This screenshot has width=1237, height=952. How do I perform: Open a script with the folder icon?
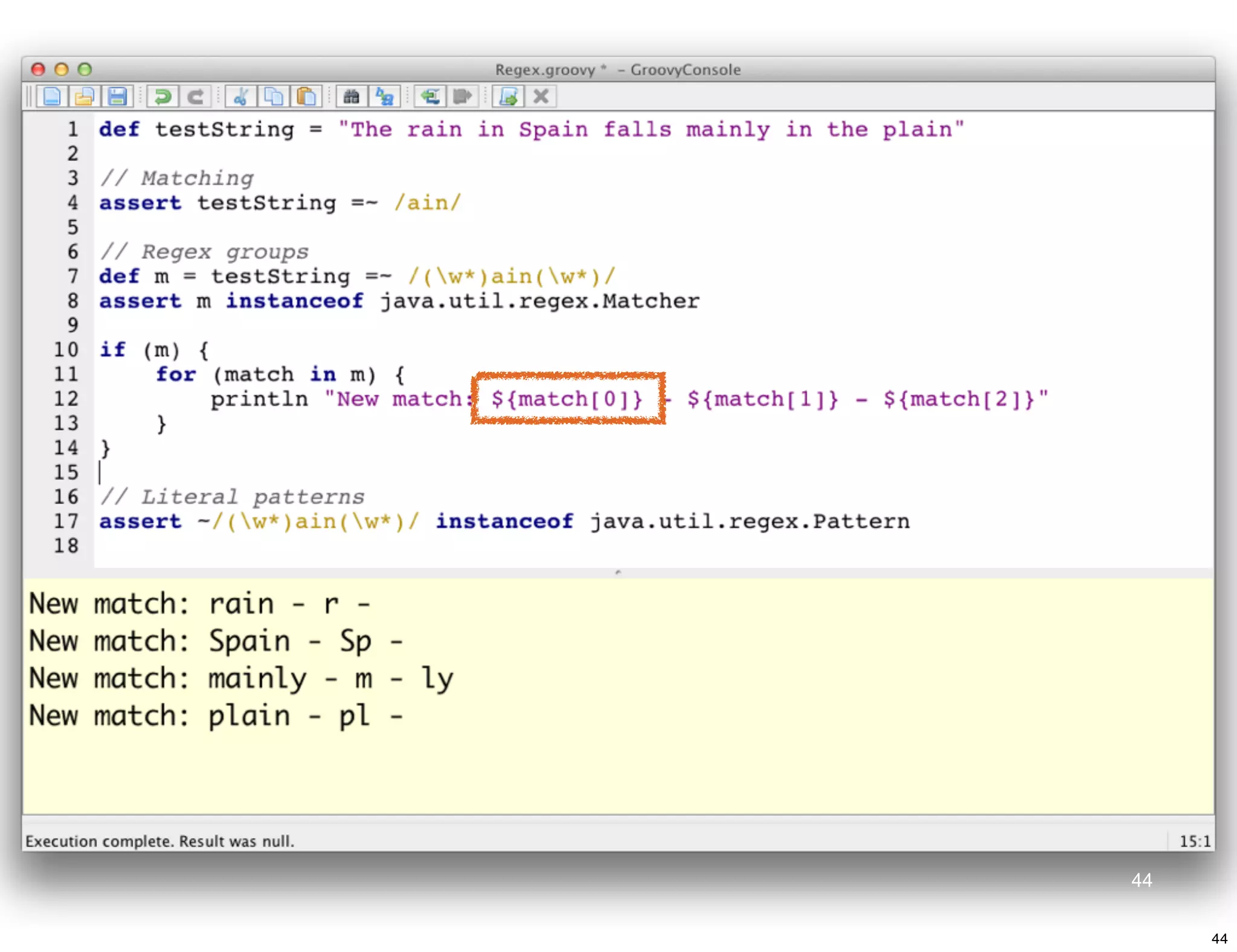pos(85,97)
